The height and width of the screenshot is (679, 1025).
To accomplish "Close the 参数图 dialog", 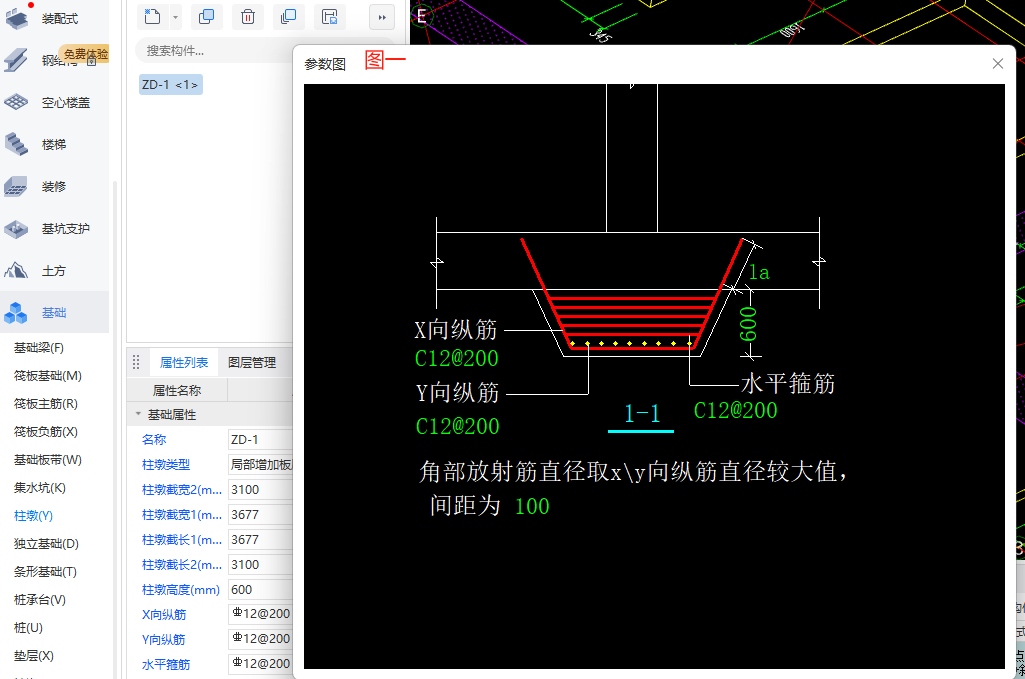I will click(998, 63).
